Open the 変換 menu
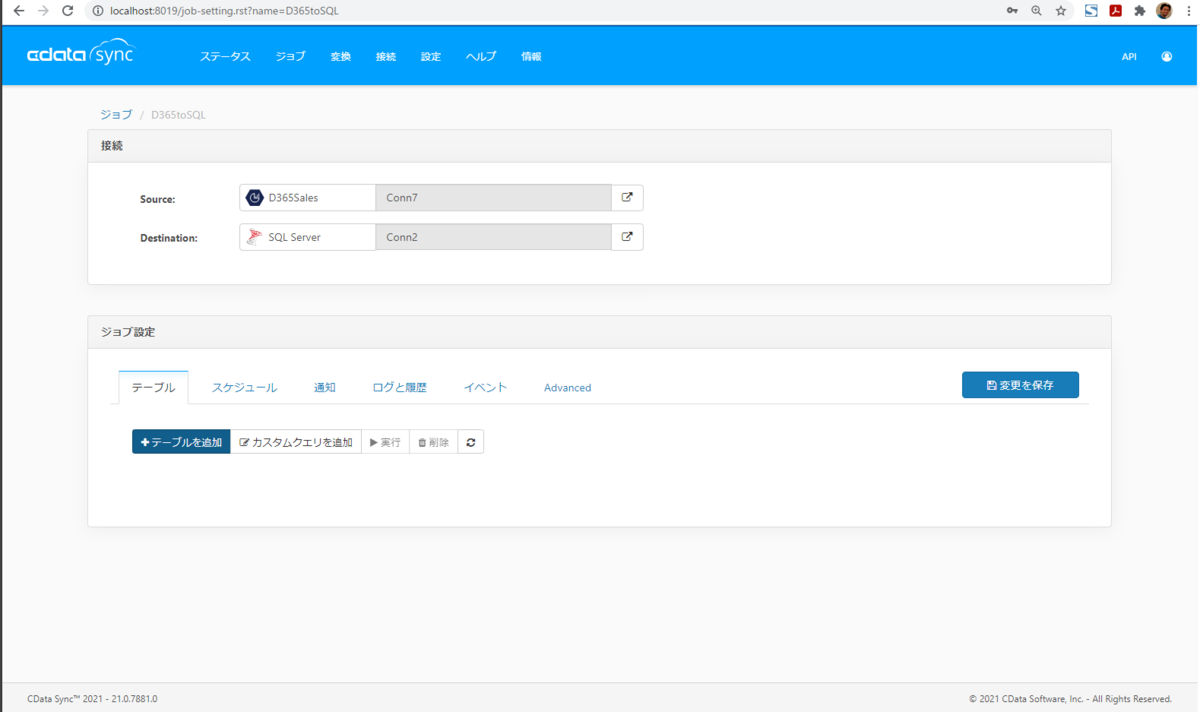This screenshot has width=1200, height=712. (x=341, y=57)
